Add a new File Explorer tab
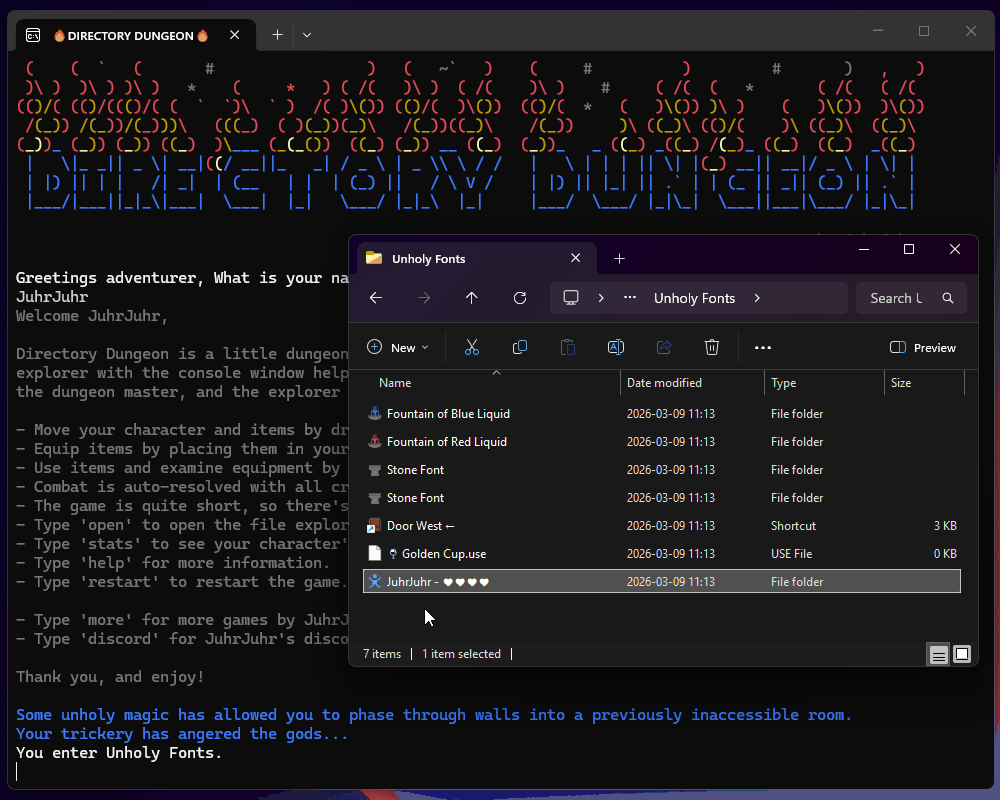Screen dimensions: 1000x800 click(619, 258)
